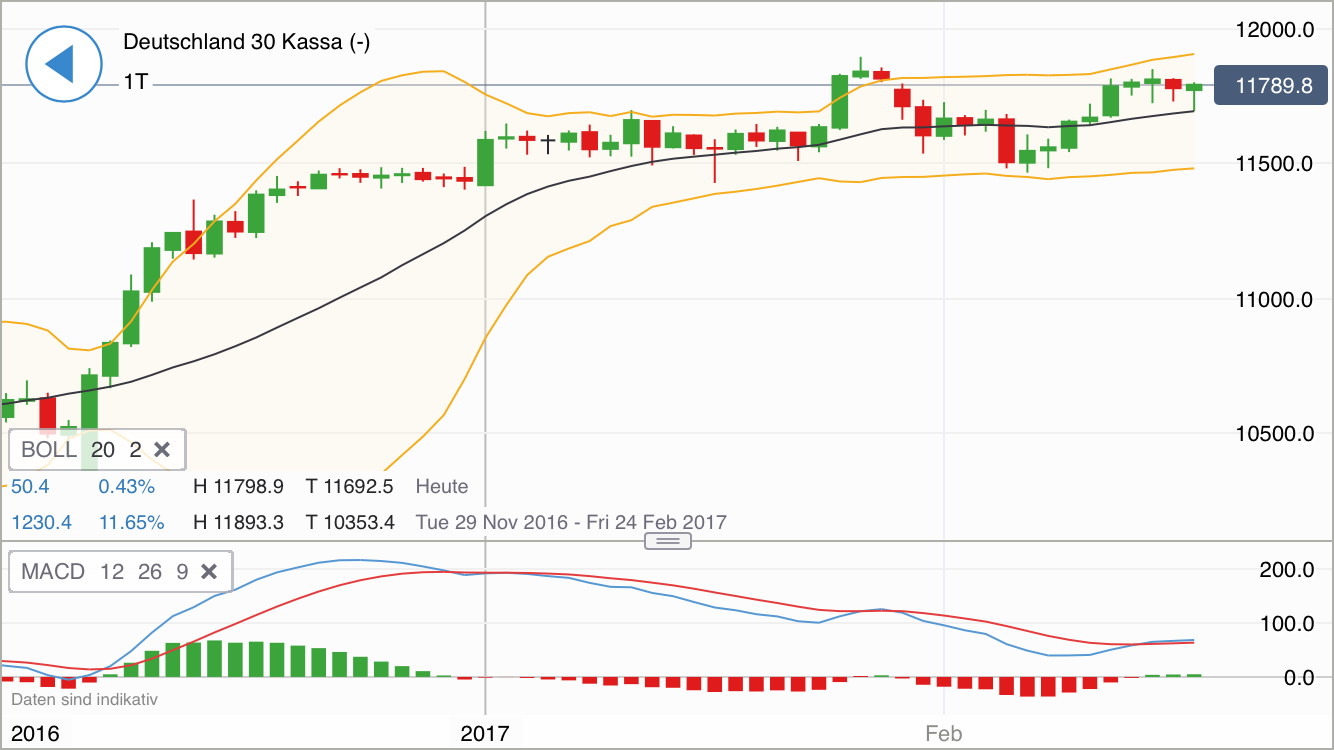Select the Feb label on time axis
The width and height of the screenshot is (1334, 750).
point(944,733)
